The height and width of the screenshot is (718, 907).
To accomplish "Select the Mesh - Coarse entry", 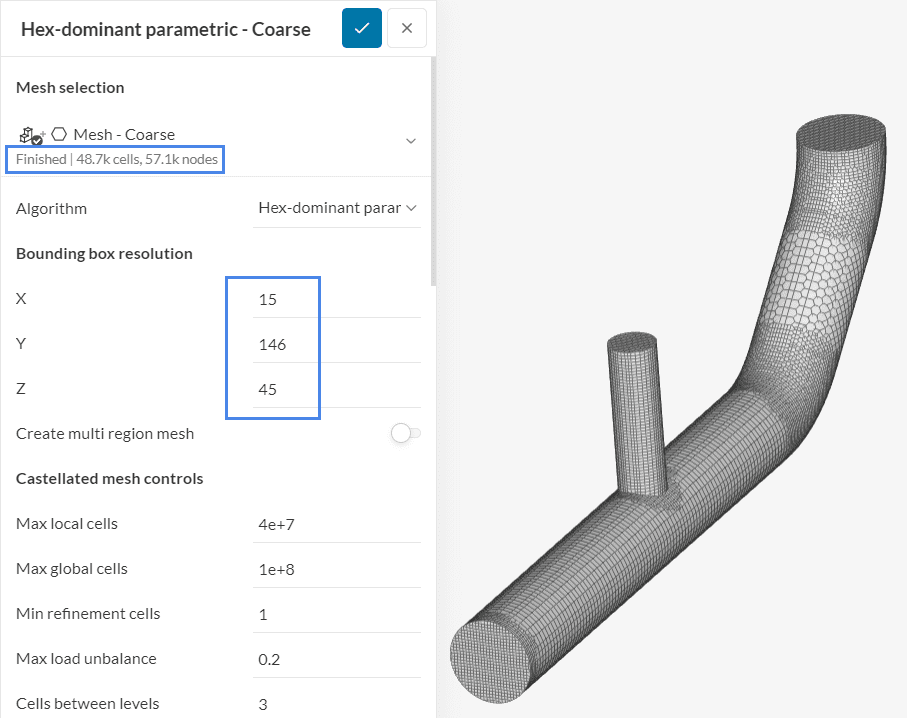I will pyautogui.click(x=124, y=134).
